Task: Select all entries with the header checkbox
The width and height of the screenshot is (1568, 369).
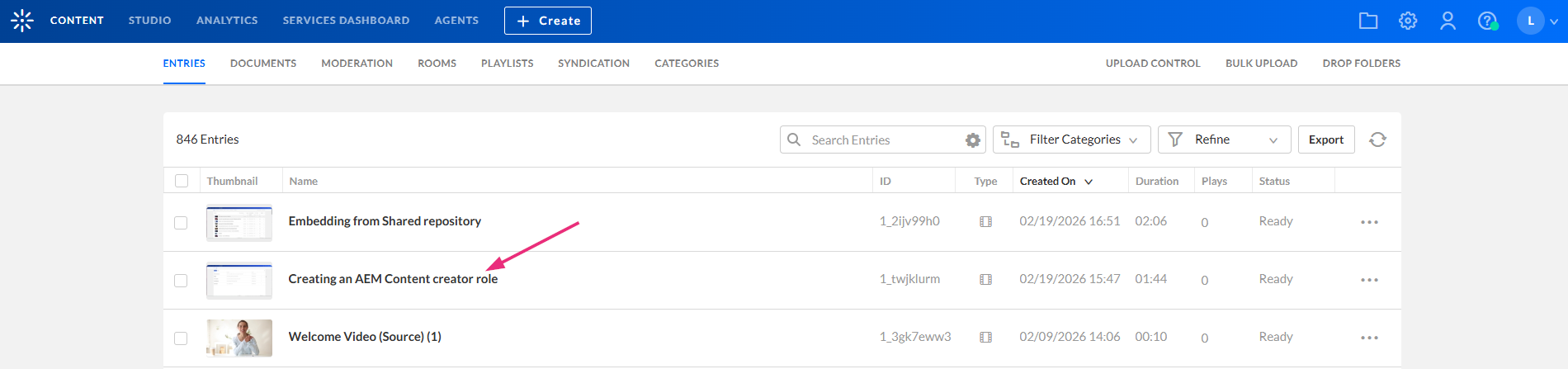Action: pyautogui.click(x=182, y=181)
